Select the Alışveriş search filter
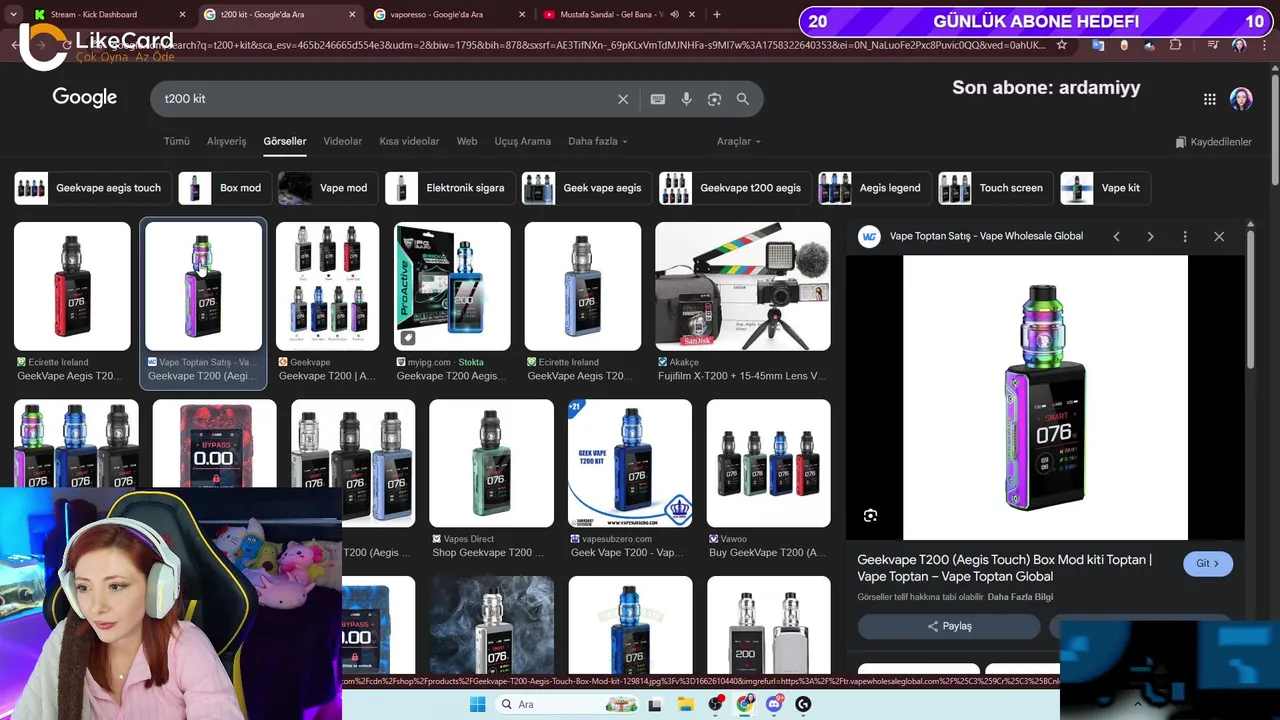This screenshot has width=1280, height=720. pyautogui.click(x=226, y=141)
